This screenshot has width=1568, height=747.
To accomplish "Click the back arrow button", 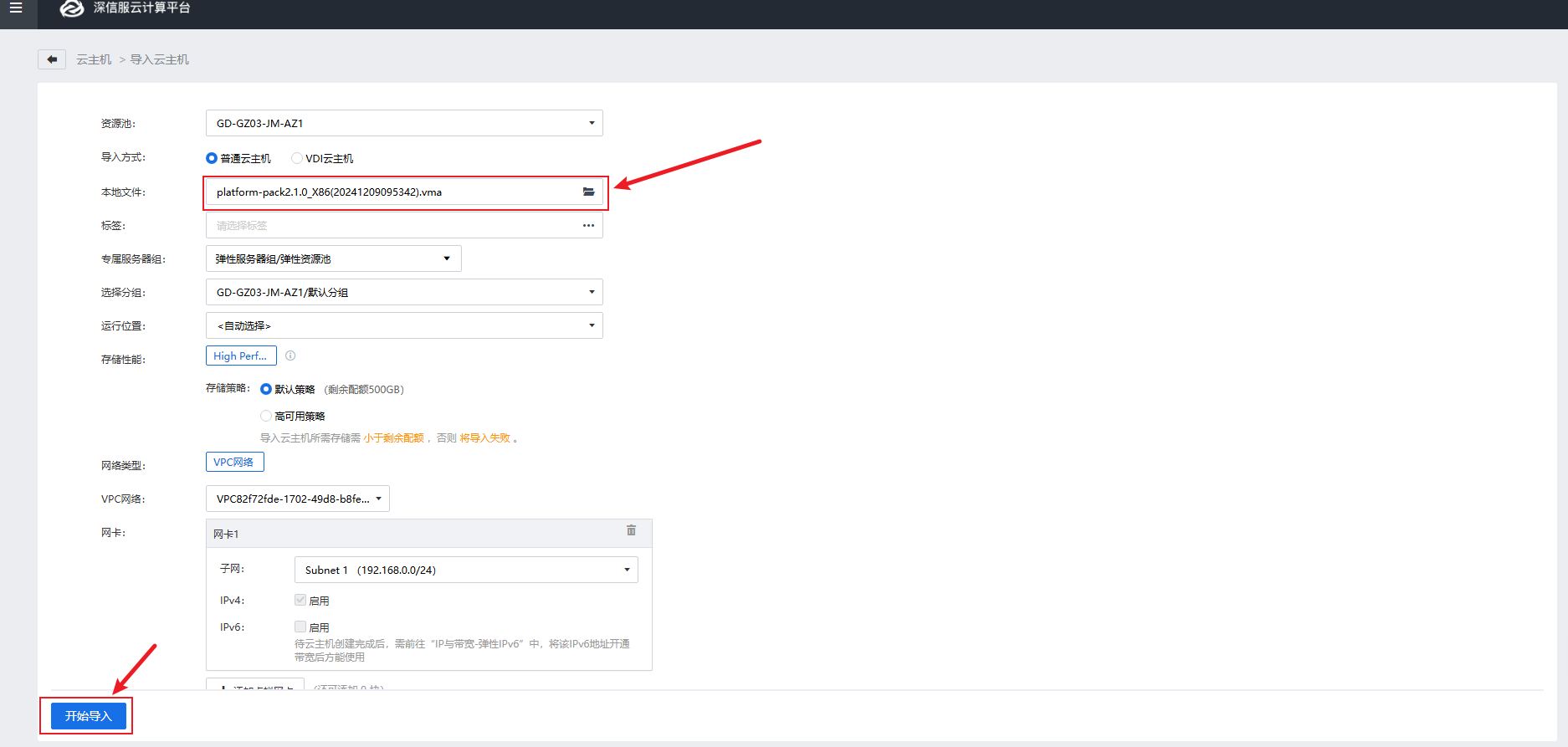I will [x=52, y=59].
